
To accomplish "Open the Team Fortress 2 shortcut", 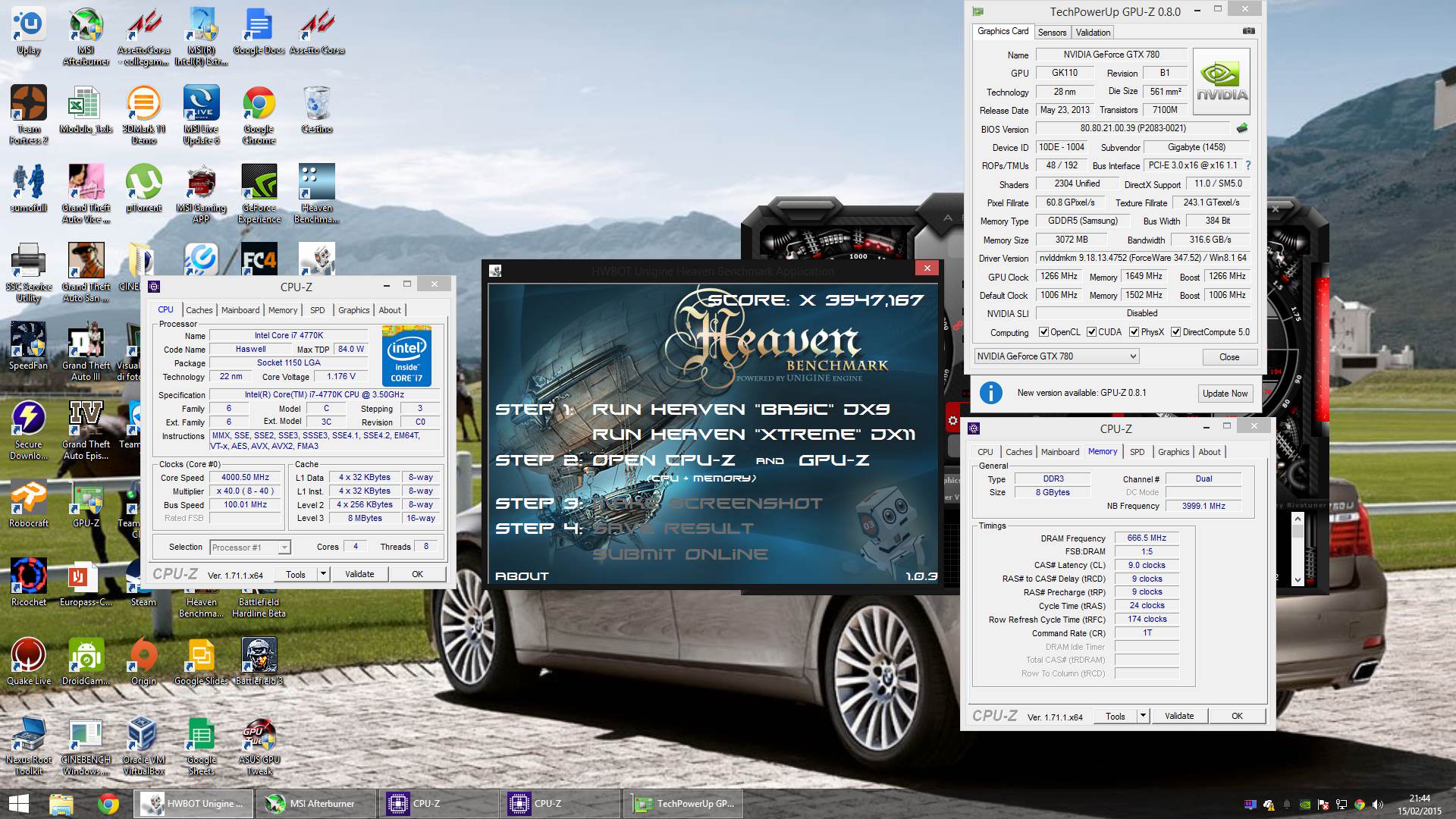I will 29,115.
